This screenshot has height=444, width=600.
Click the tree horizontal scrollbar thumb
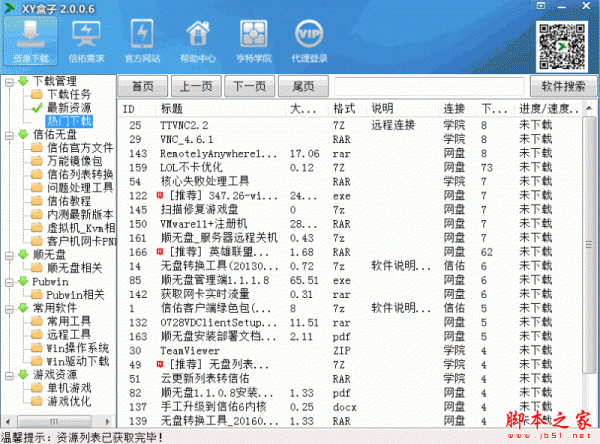pos(54,421)
